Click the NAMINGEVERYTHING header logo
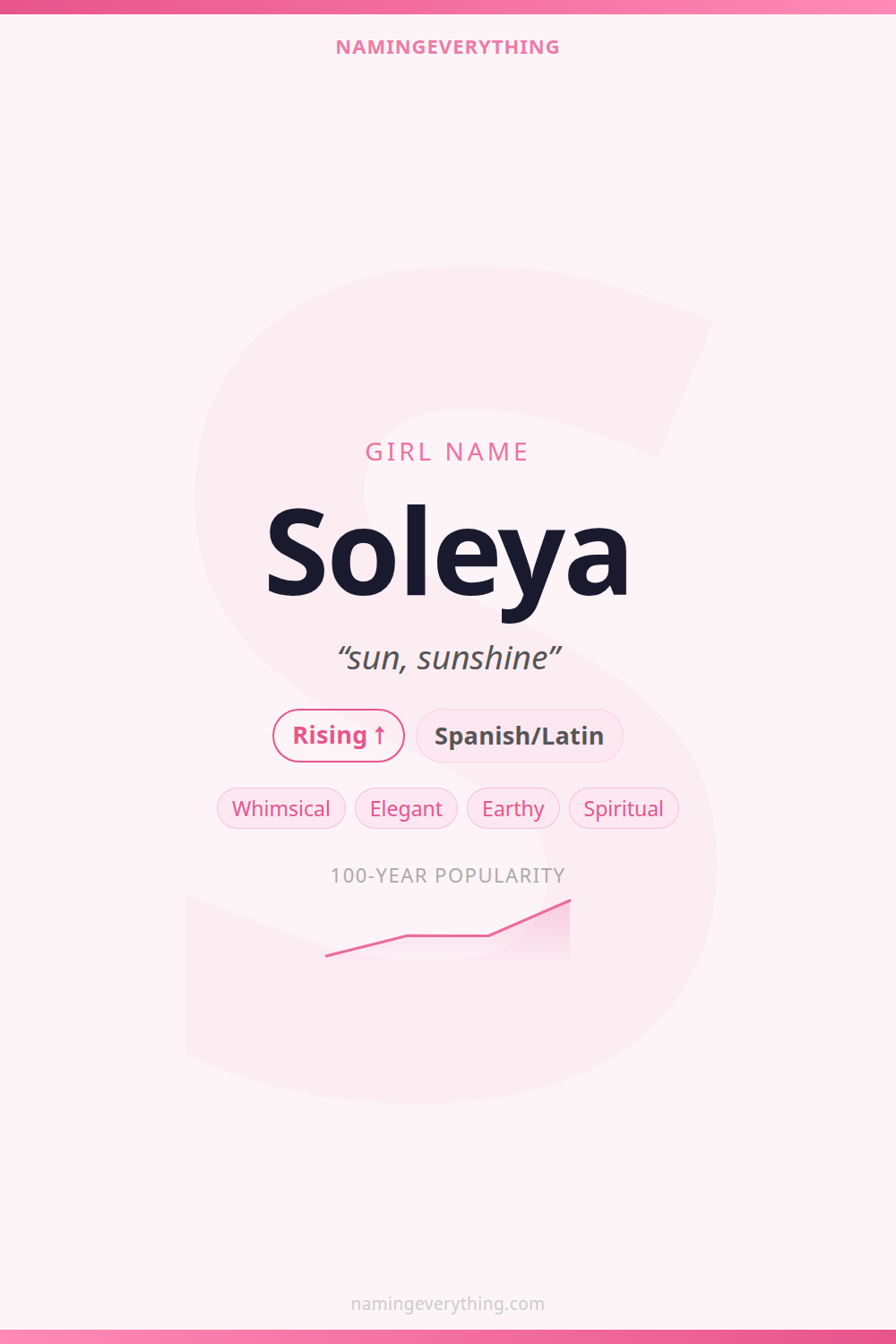Screen dimensions: 896x1344 pos(447,47)
